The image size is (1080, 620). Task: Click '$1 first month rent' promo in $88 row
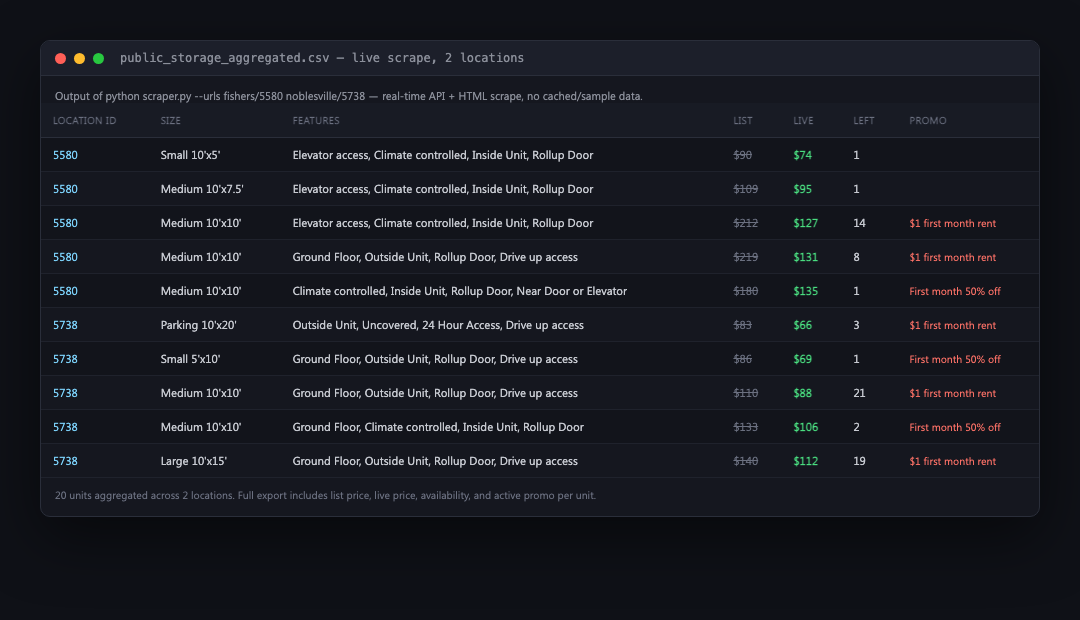(x=953, y=393)
